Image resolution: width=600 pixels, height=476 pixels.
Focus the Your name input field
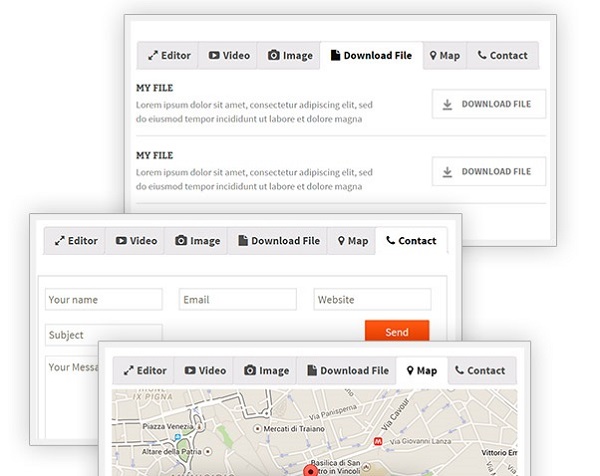point(104,300)
